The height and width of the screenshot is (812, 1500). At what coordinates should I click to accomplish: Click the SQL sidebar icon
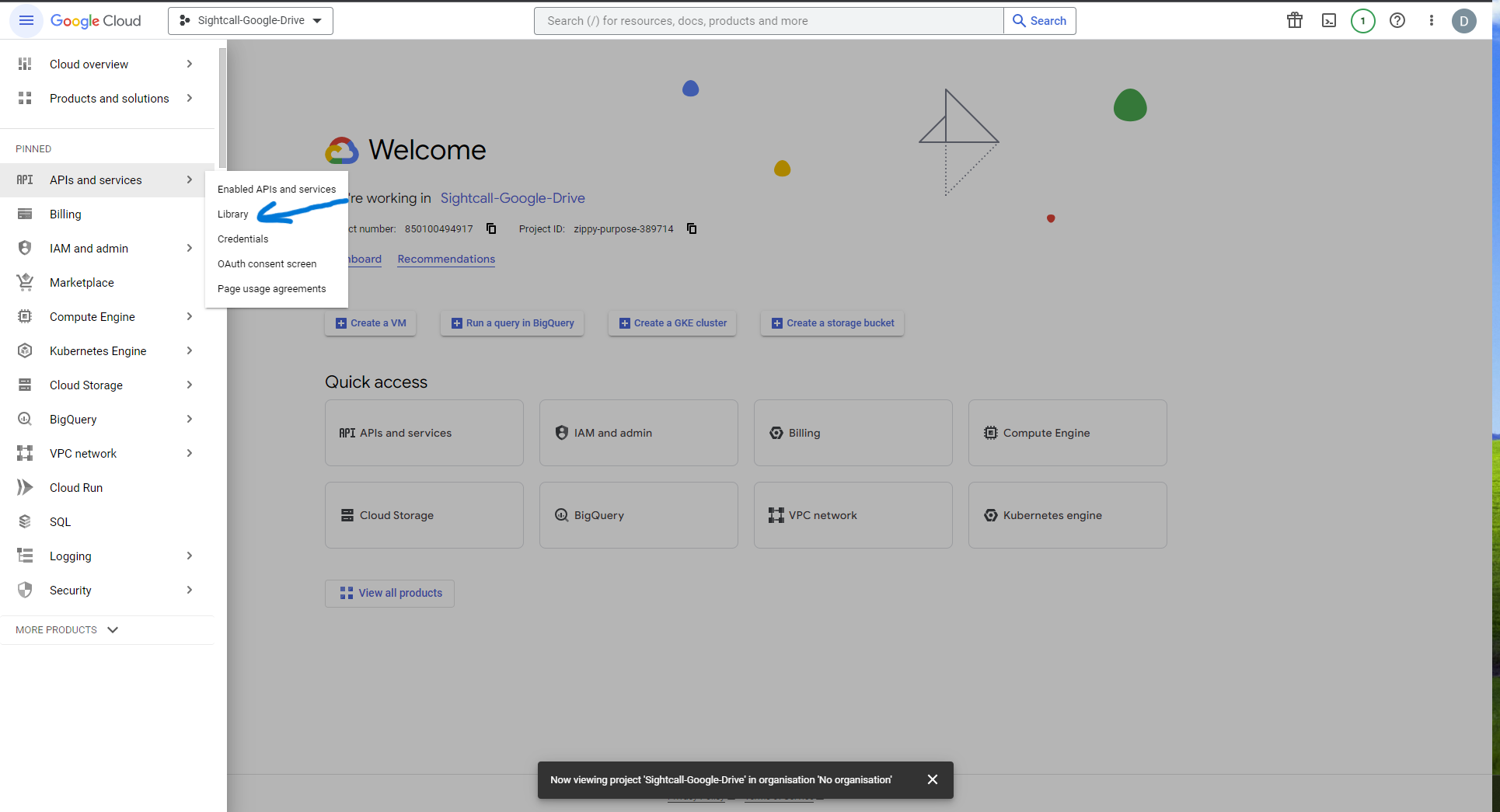(x=25, y=522)
